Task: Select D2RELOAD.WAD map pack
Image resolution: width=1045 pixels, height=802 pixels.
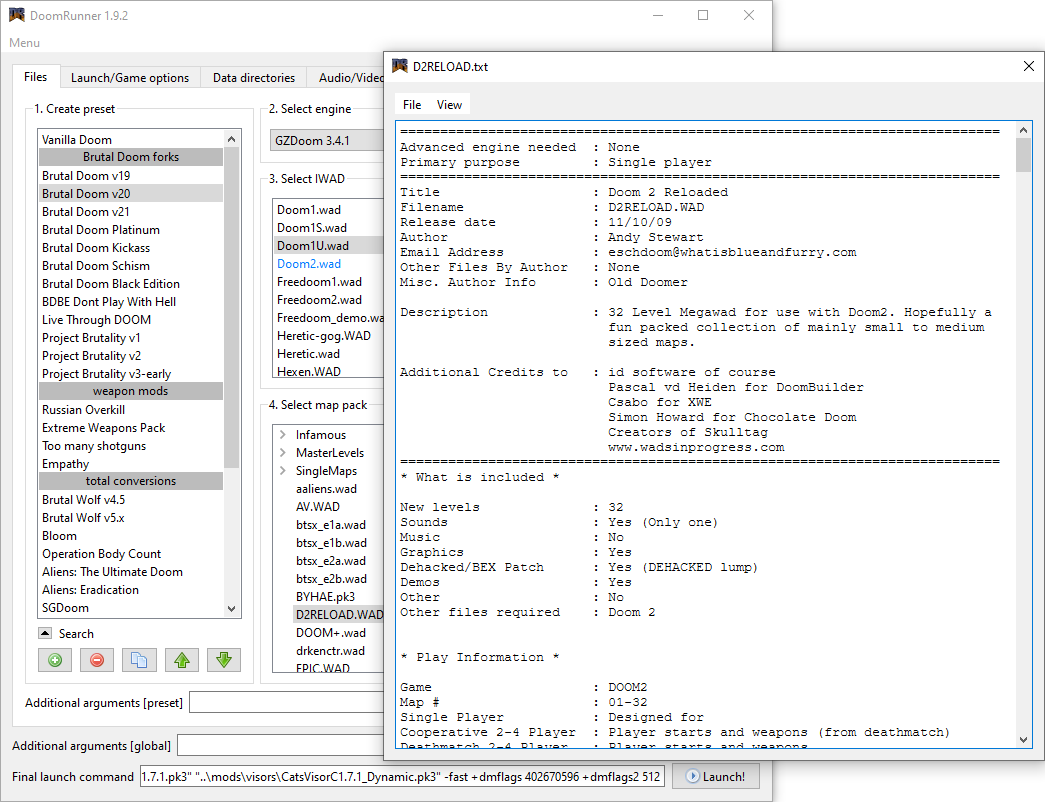Action: pos(339,615)
